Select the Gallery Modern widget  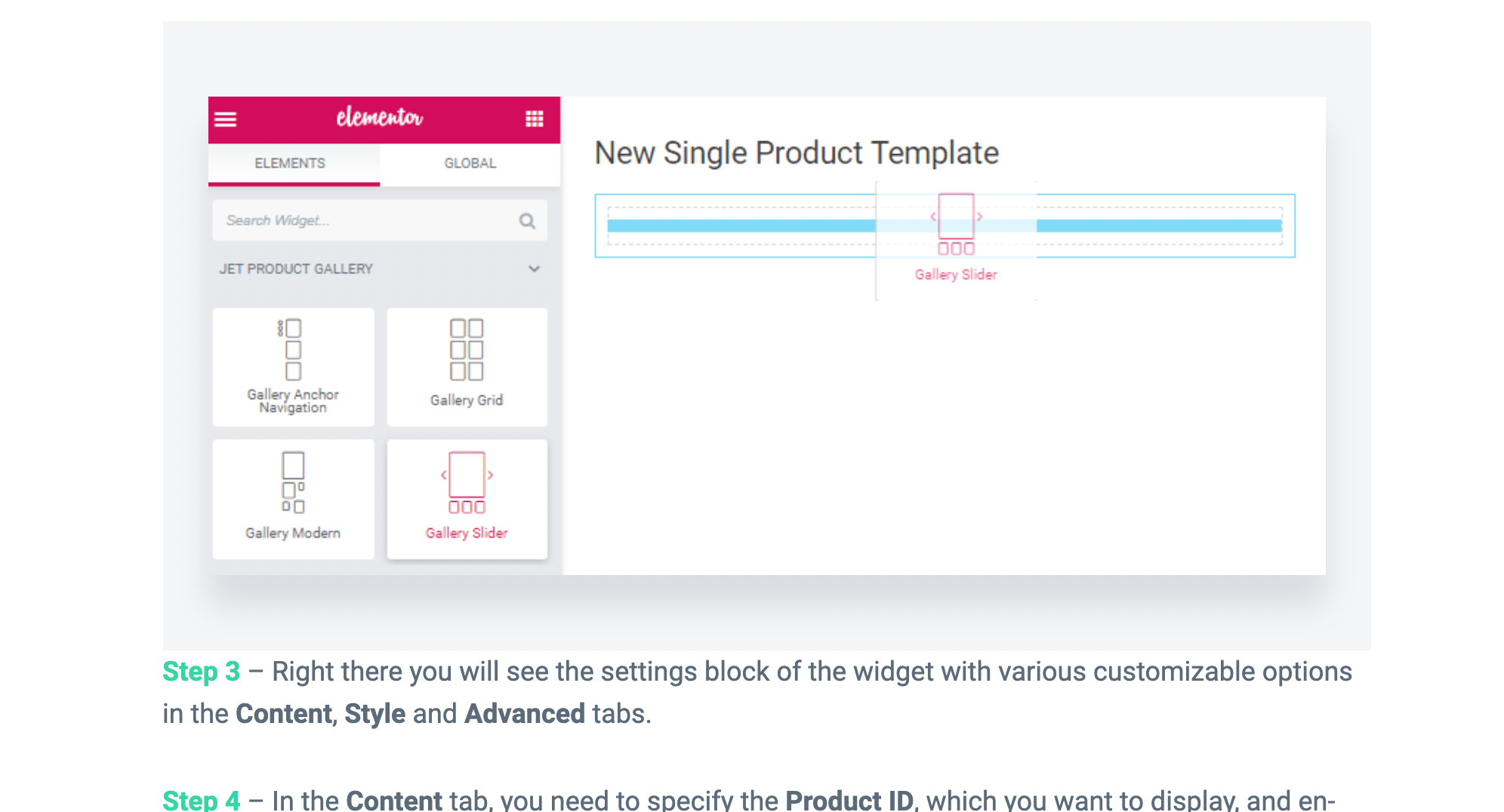pos(293,499)
